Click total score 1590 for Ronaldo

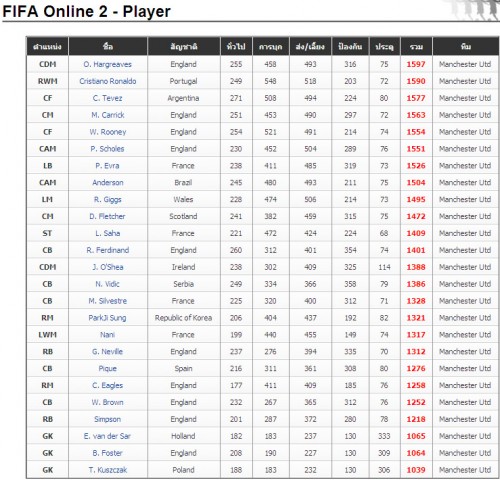pos(416,81)
